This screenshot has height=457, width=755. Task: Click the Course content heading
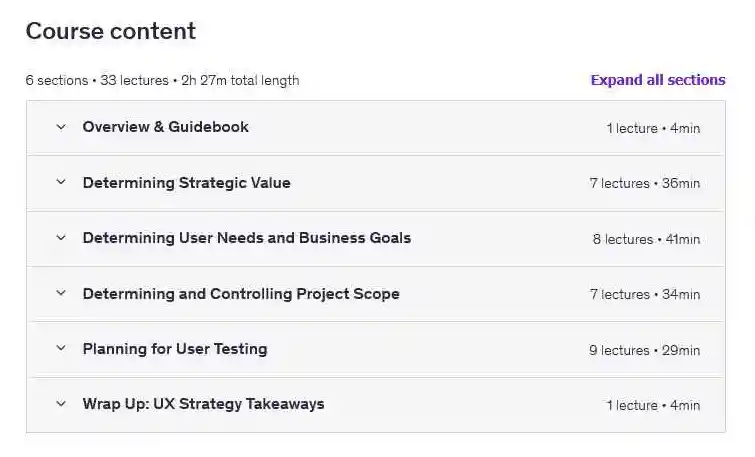click(x=110, y=31)
